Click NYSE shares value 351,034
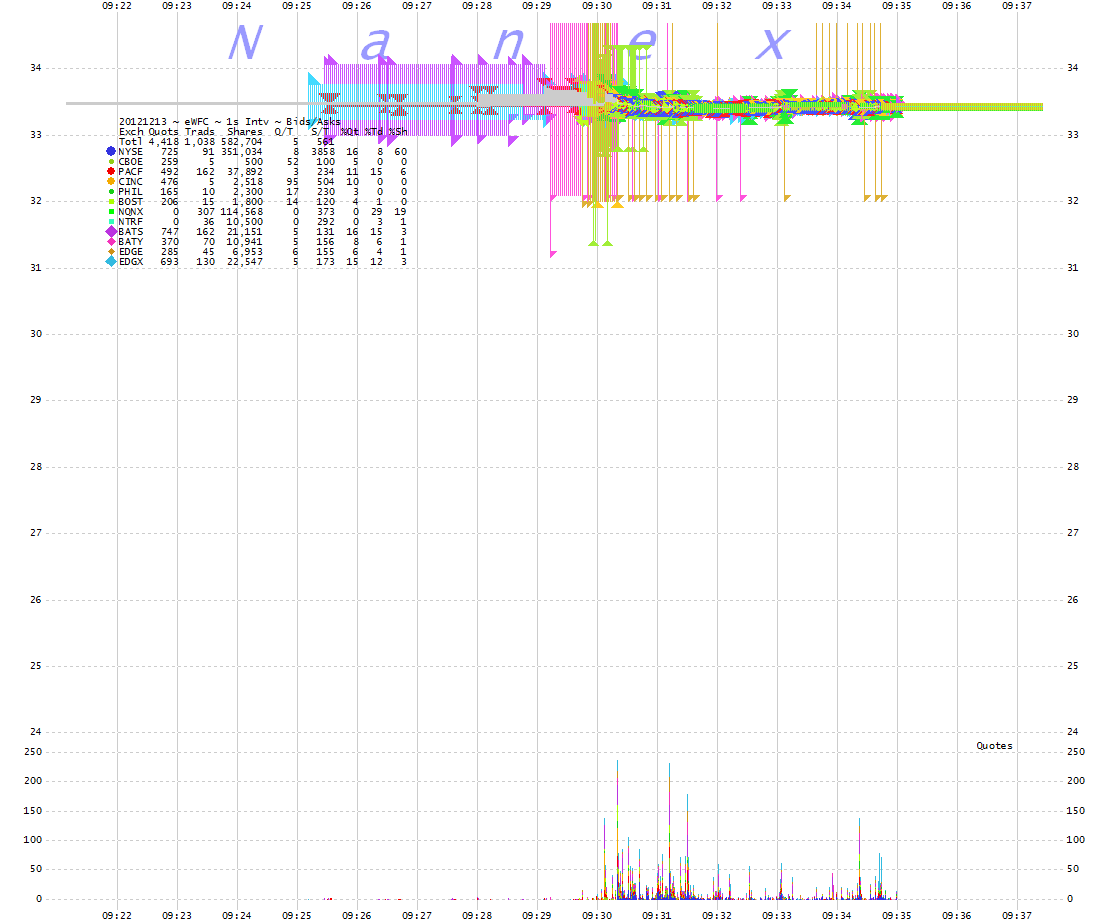Viewport: 1109px width, 922px height. click(242, 151)
